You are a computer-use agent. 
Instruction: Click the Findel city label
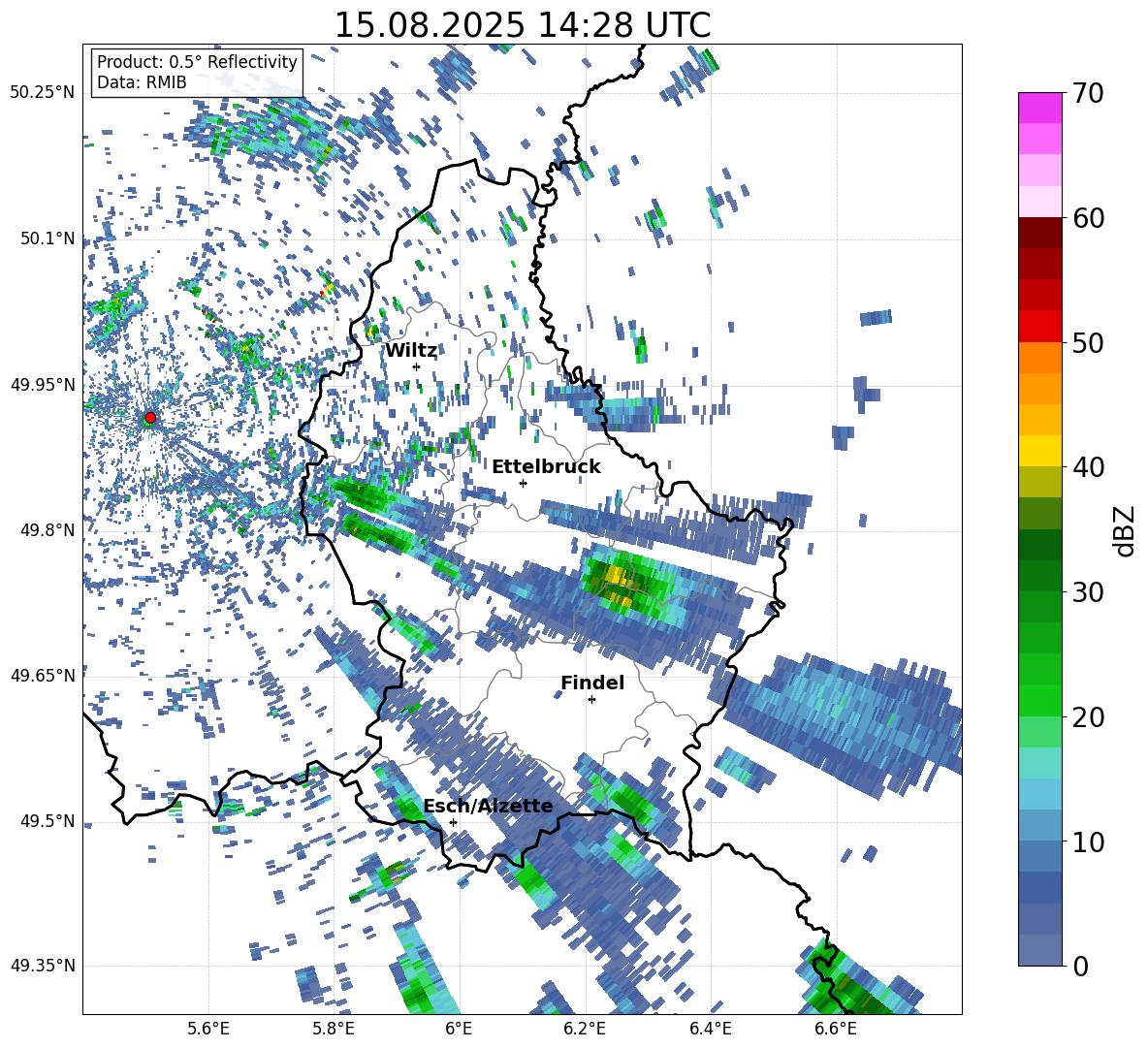click(x=592, y=683)
